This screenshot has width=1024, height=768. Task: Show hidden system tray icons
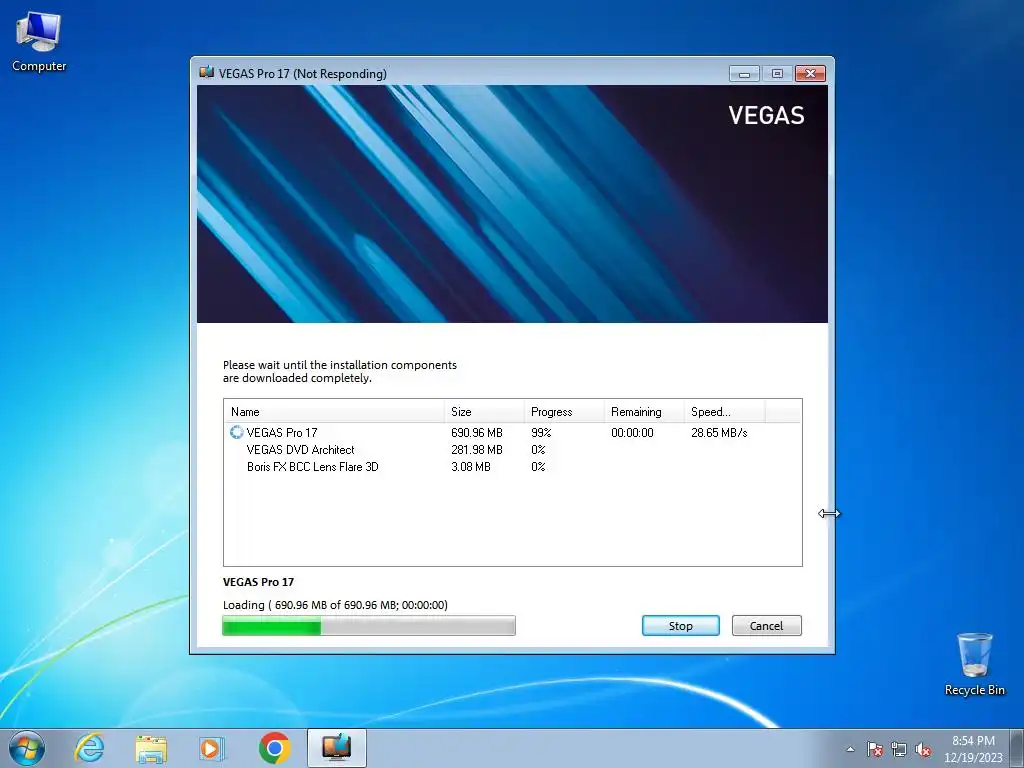(x=850, y=749)
